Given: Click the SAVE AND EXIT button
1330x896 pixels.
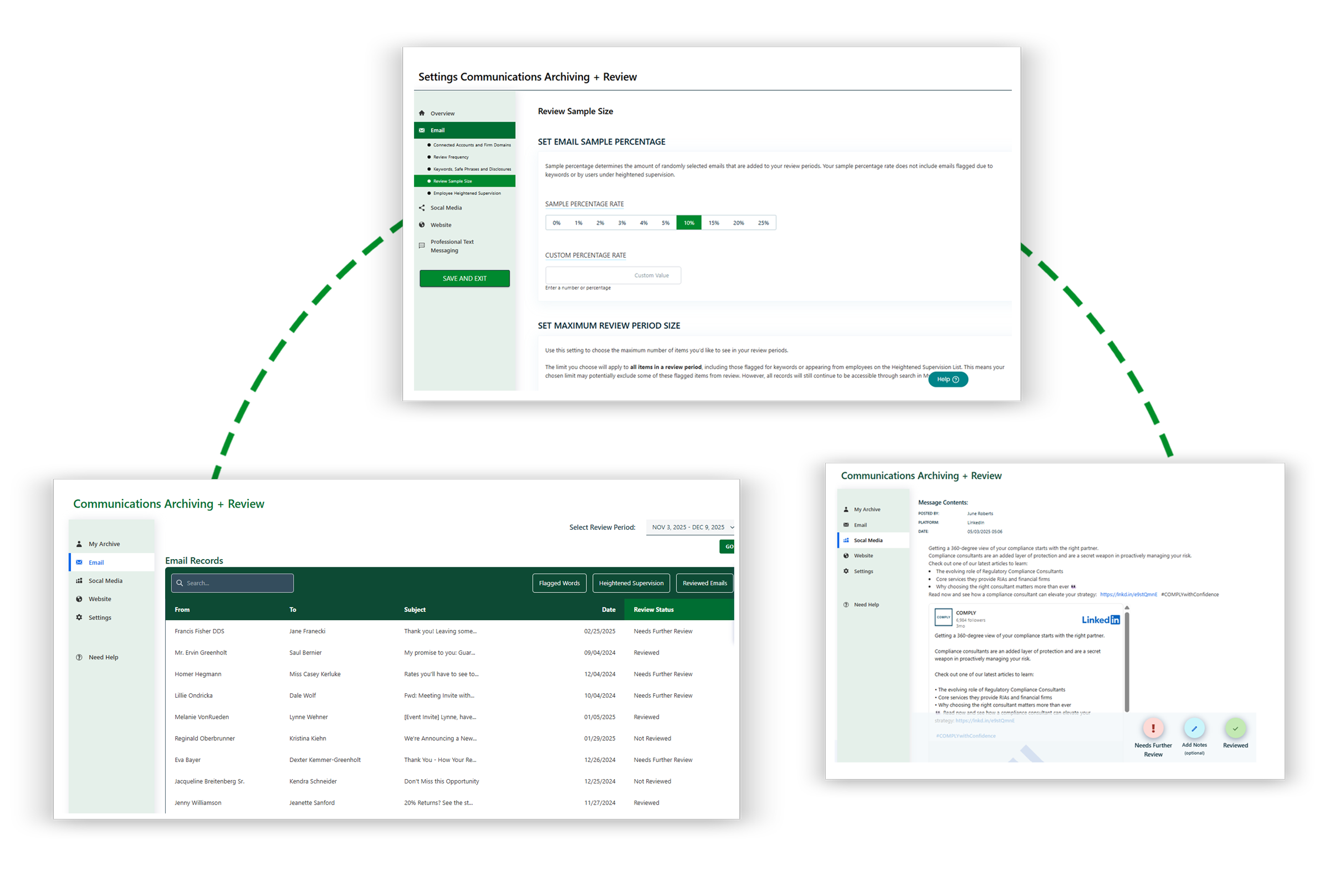Looking at the screenshot, I should point(464,278).
